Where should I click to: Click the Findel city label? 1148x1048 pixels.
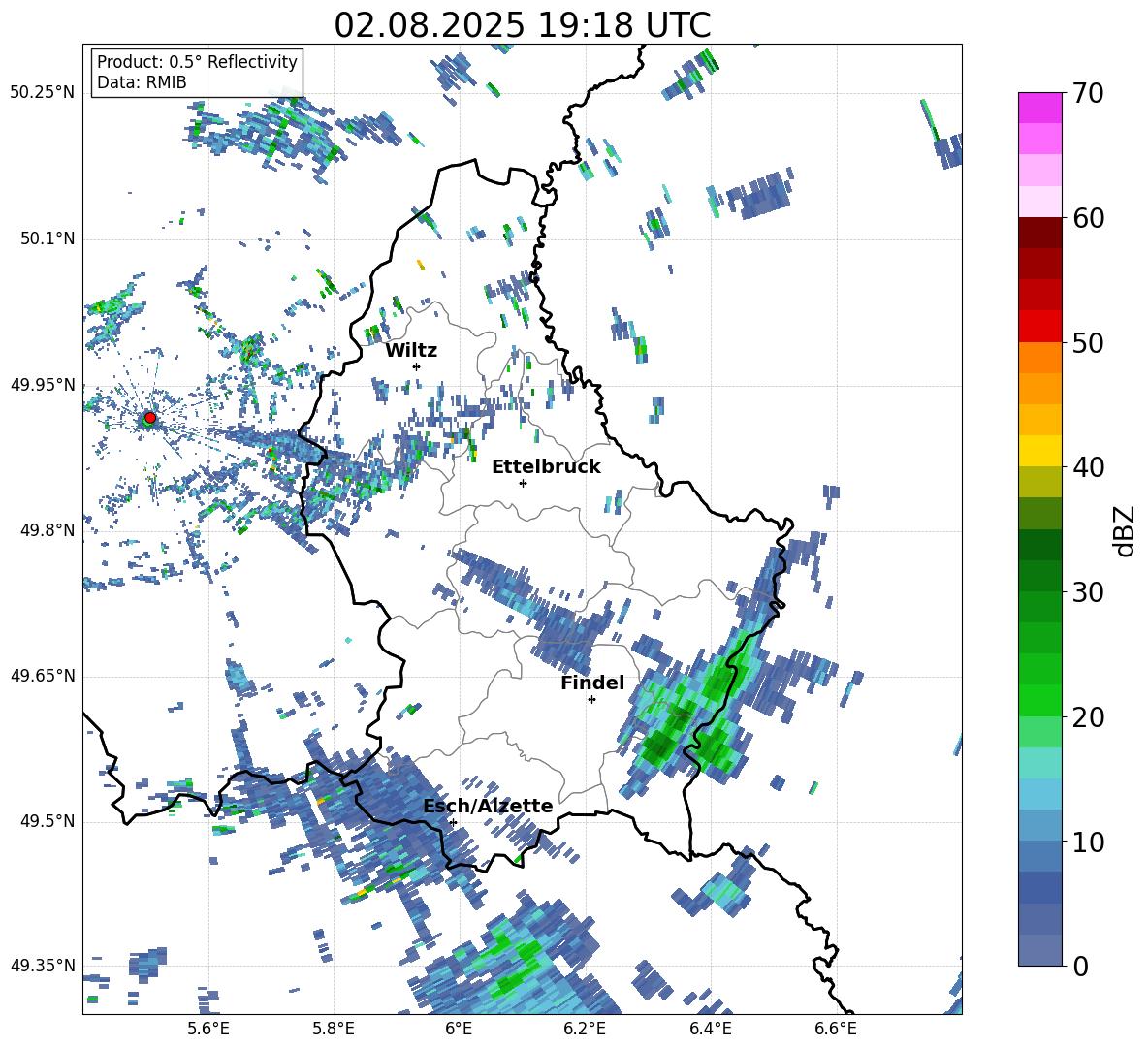592,683
